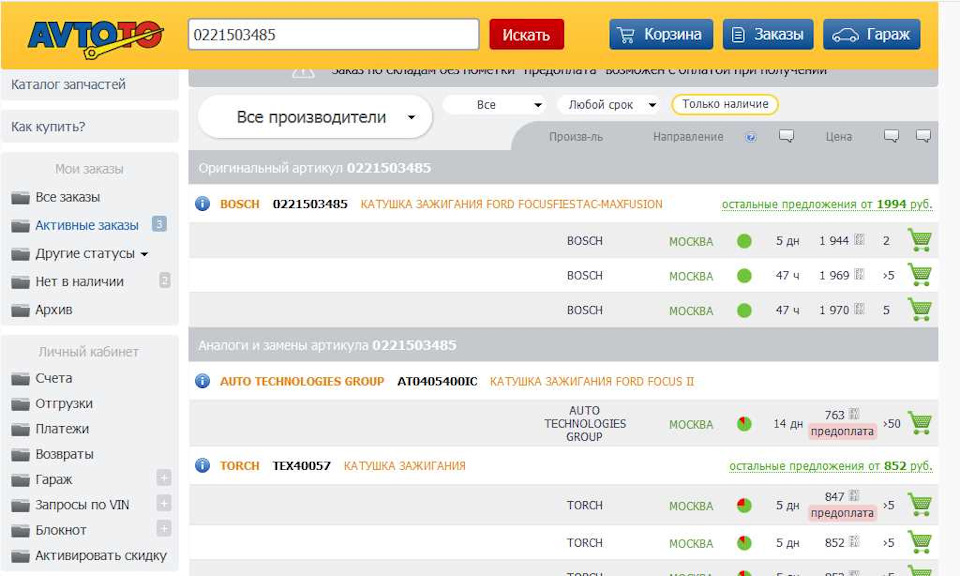Open 'Активные заказы' in the sidebar
Viewport: 960px width, 576px height.
87,225
